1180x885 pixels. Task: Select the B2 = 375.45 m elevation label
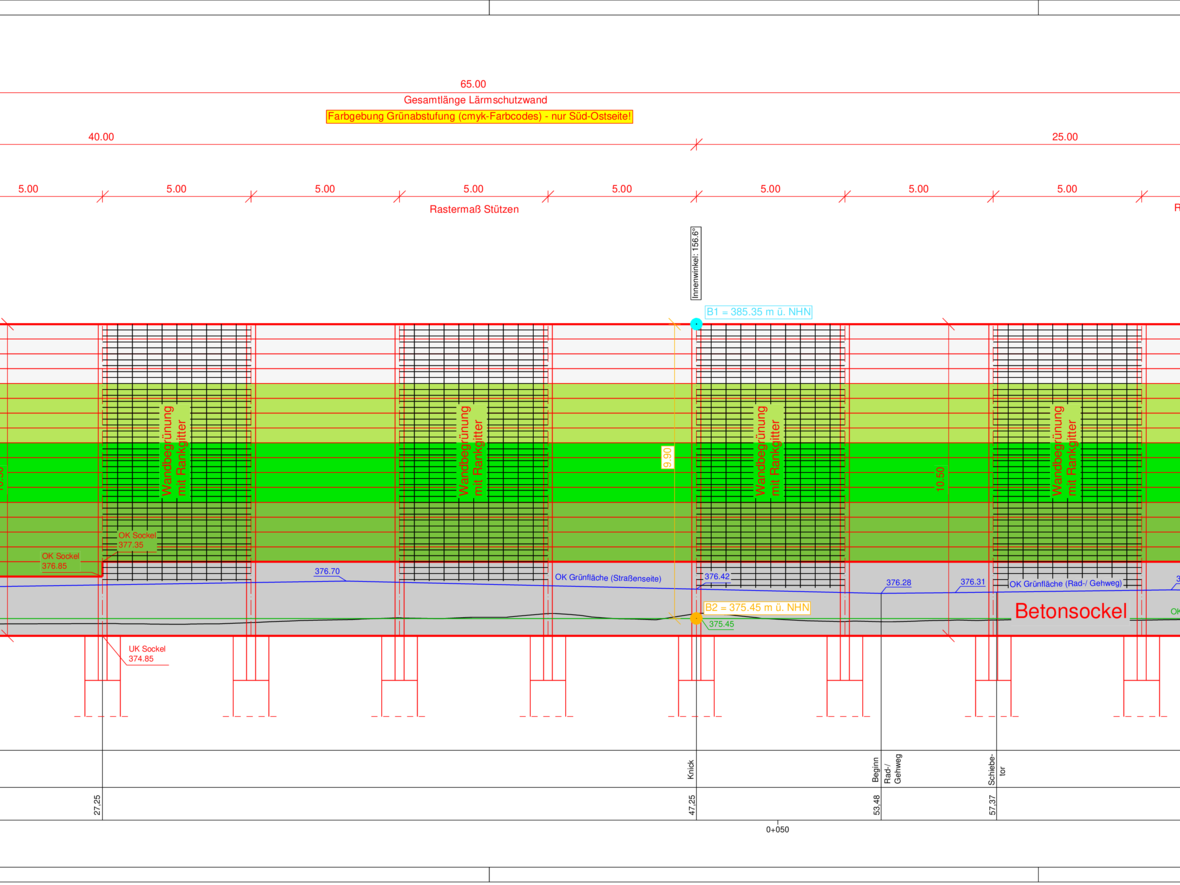tap(757, 607)
